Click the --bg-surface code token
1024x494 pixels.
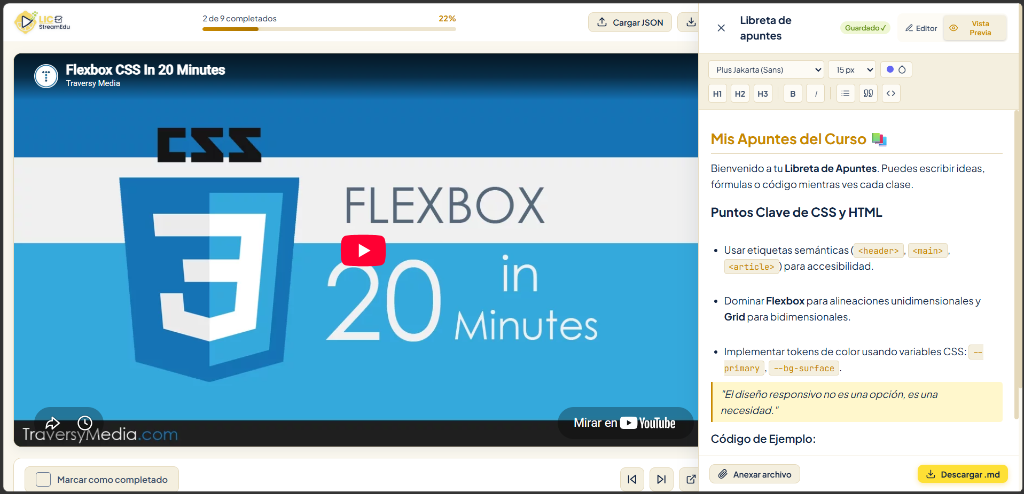tap(803, 369)
